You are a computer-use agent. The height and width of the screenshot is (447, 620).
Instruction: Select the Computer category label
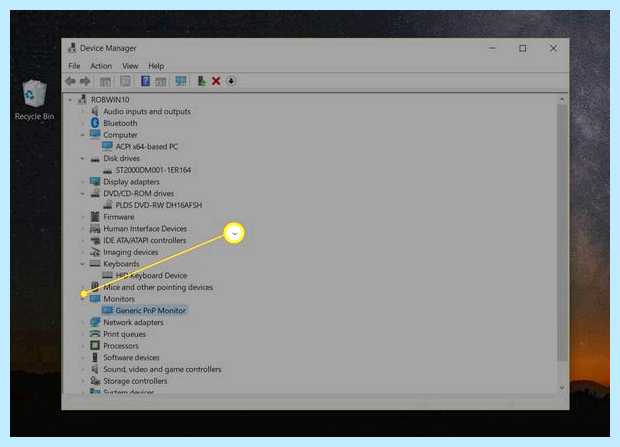120,135
